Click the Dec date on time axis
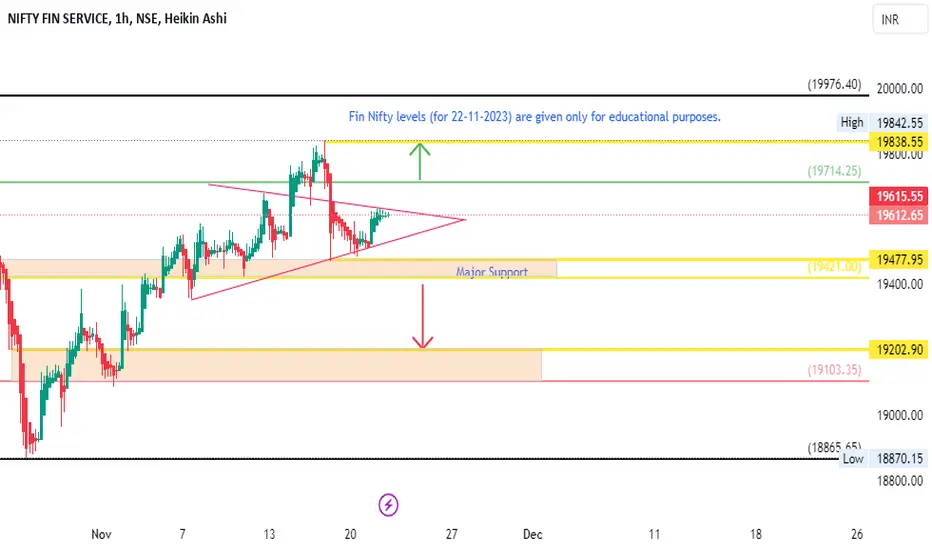 click(x=533, y=535)
